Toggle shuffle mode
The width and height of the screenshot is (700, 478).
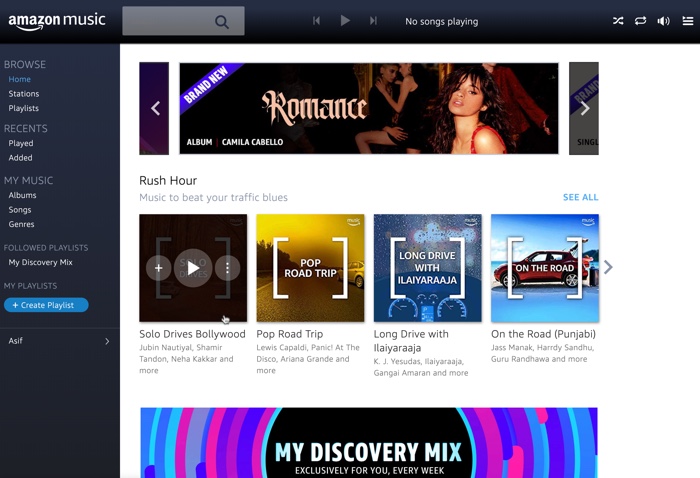point(618,21)
